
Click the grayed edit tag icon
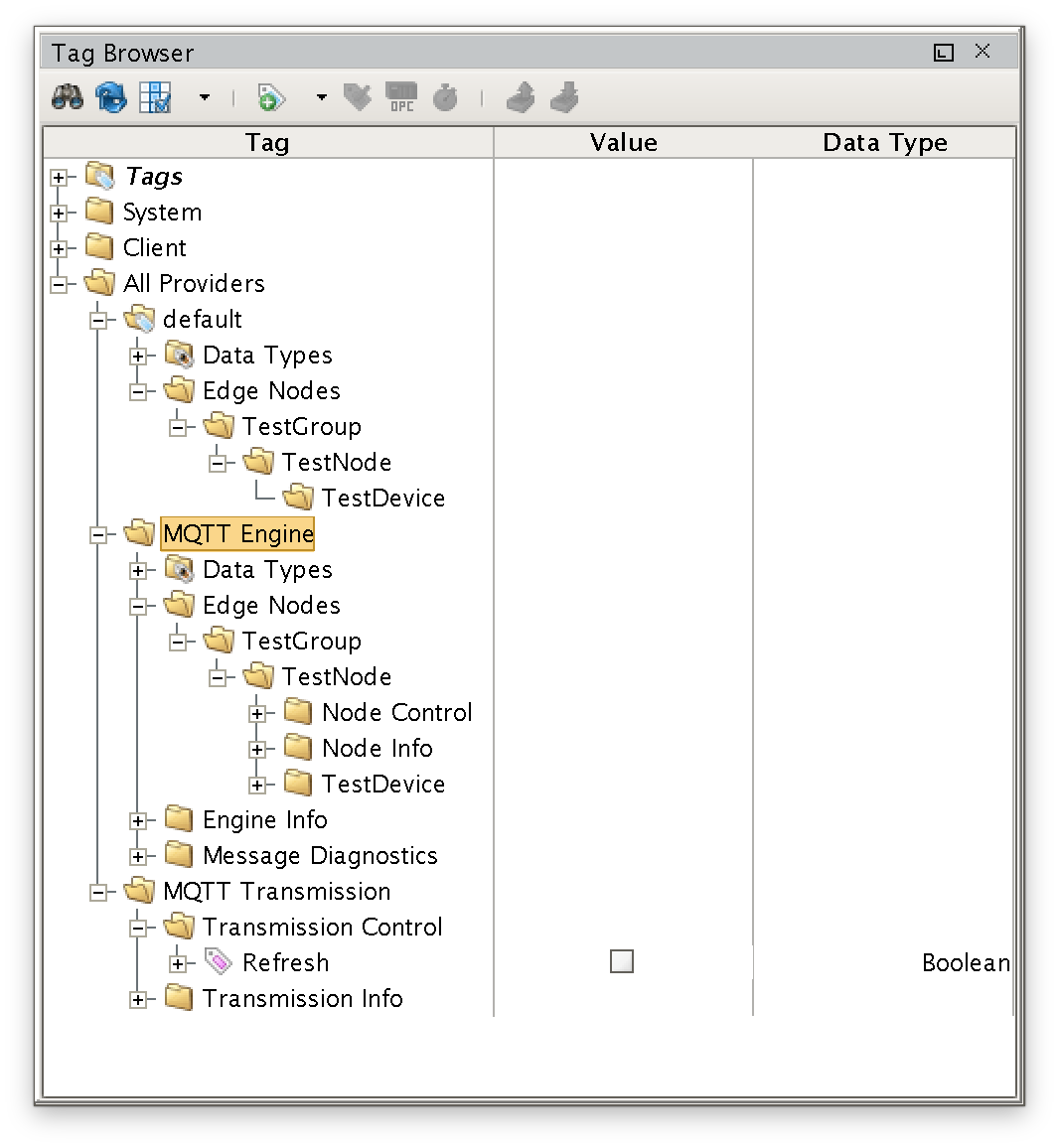[358, 97]
